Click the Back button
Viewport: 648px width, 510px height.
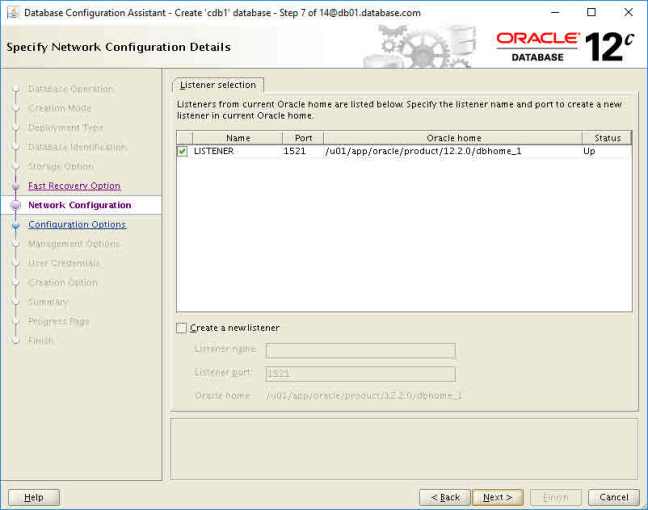coord(445,497)
